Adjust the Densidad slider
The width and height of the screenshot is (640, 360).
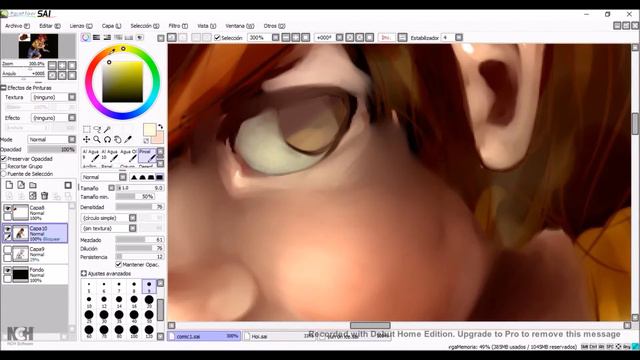[x=140, y=207]
